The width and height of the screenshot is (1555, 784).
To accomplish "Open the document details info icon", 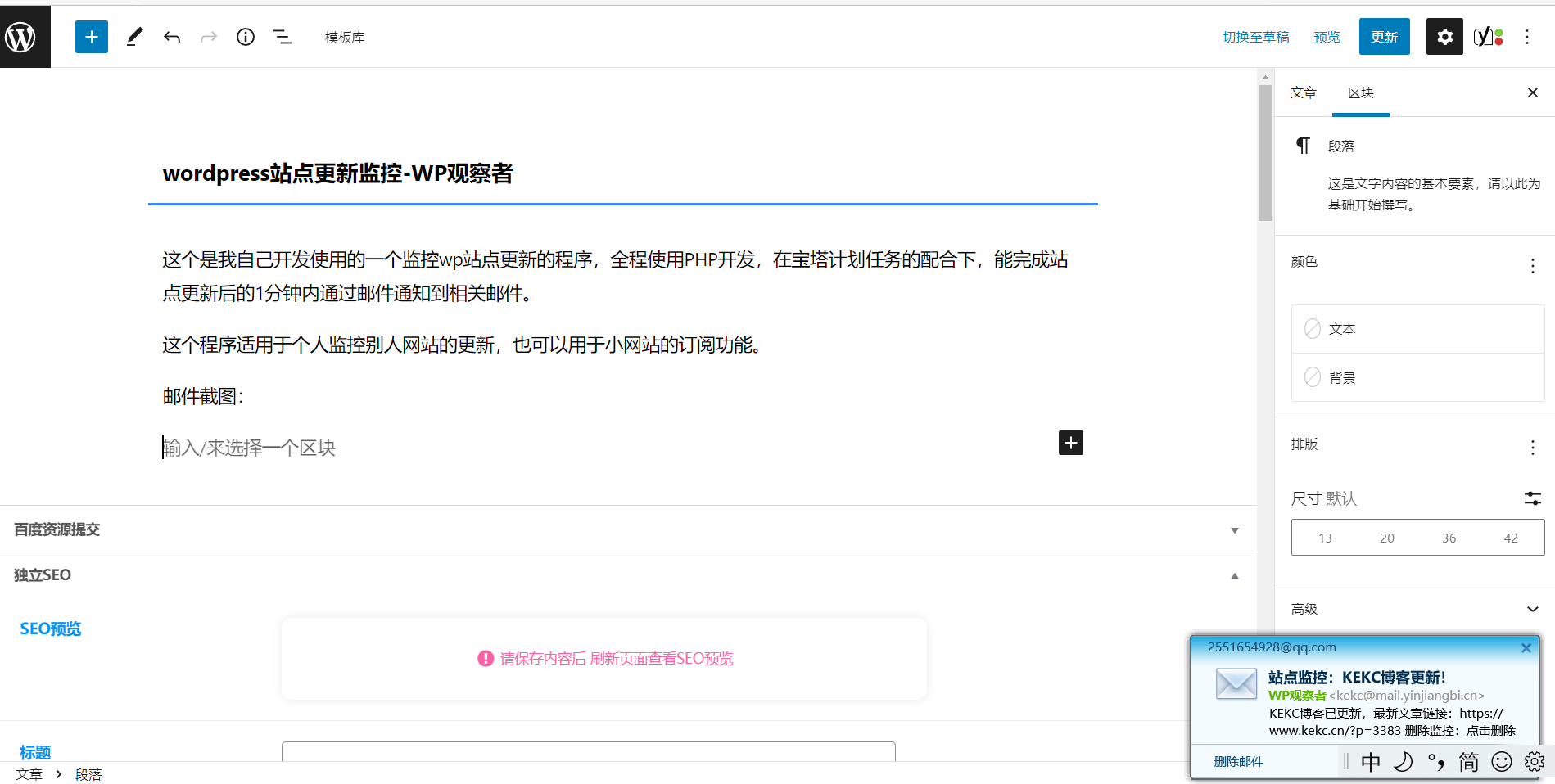I will [x=246, y=37].
